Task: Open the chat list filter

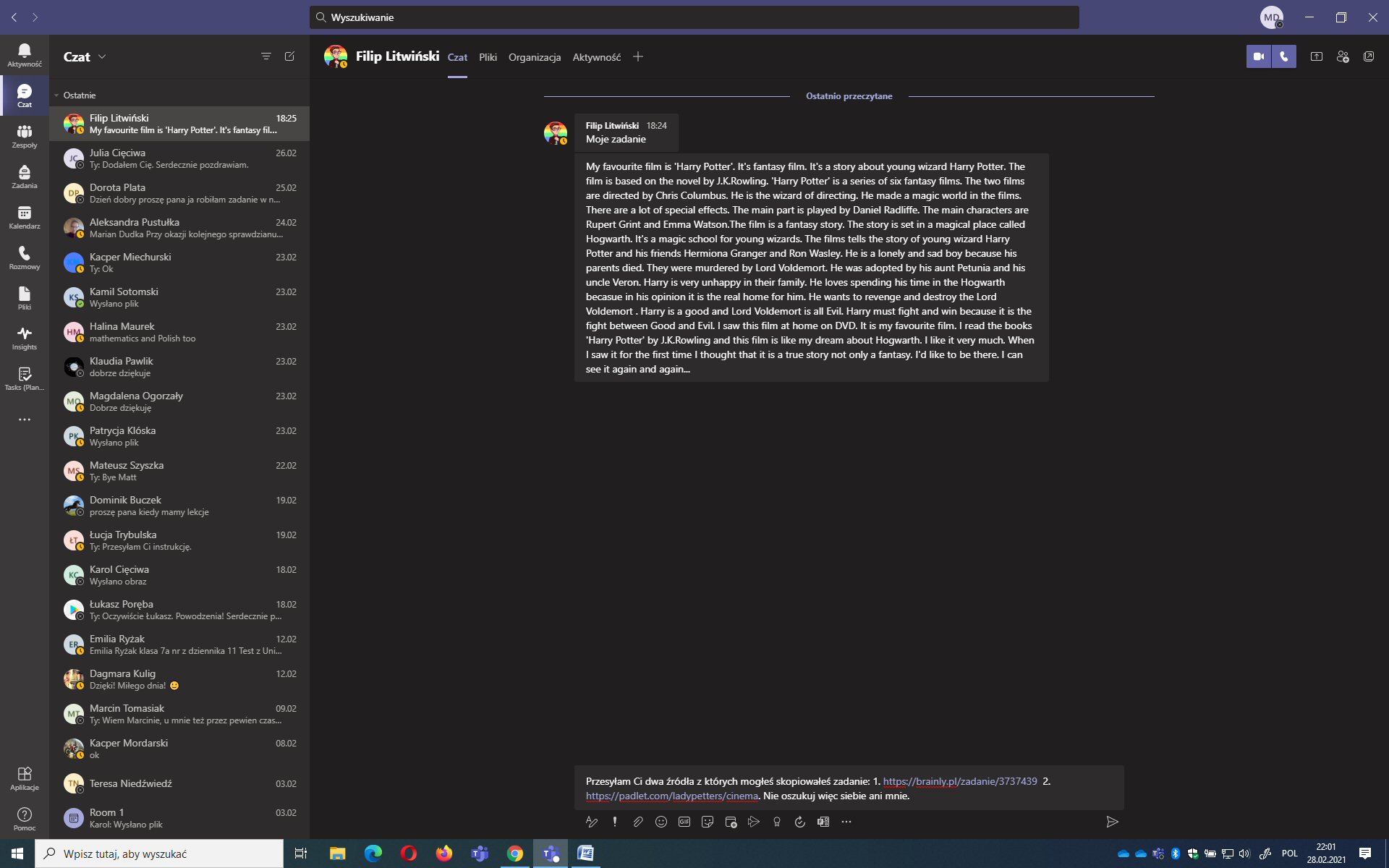Action: [x=266, y=56]
